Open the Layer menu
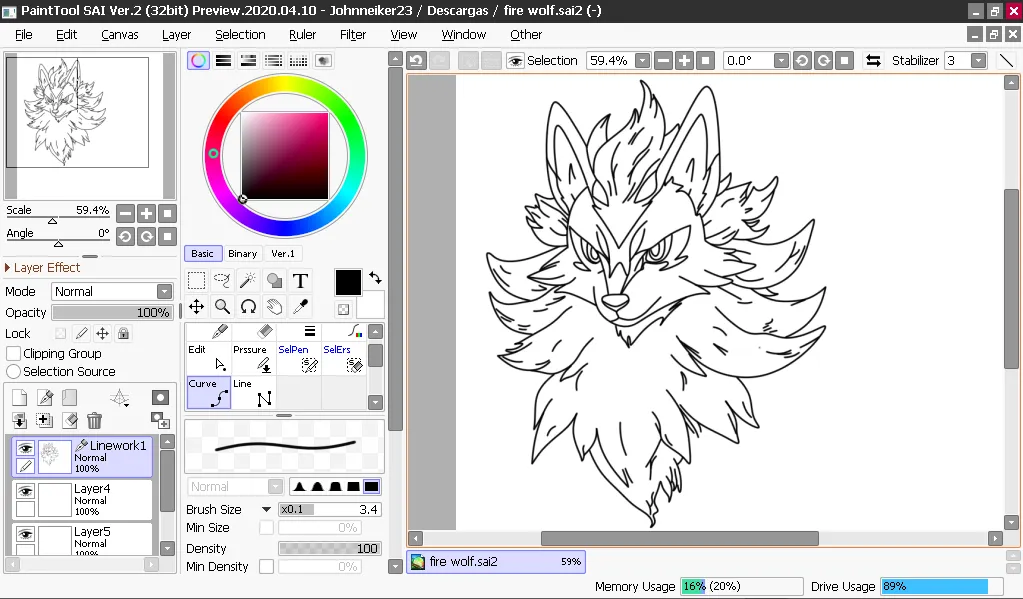The width and height of the screenshot is (1023, 599). pos(176,35)
